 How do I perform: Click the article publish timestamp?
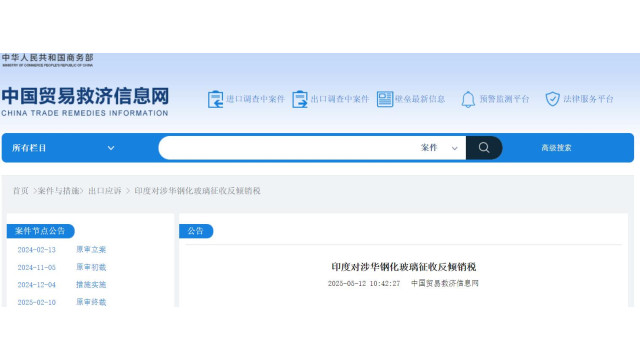(364, 283)
